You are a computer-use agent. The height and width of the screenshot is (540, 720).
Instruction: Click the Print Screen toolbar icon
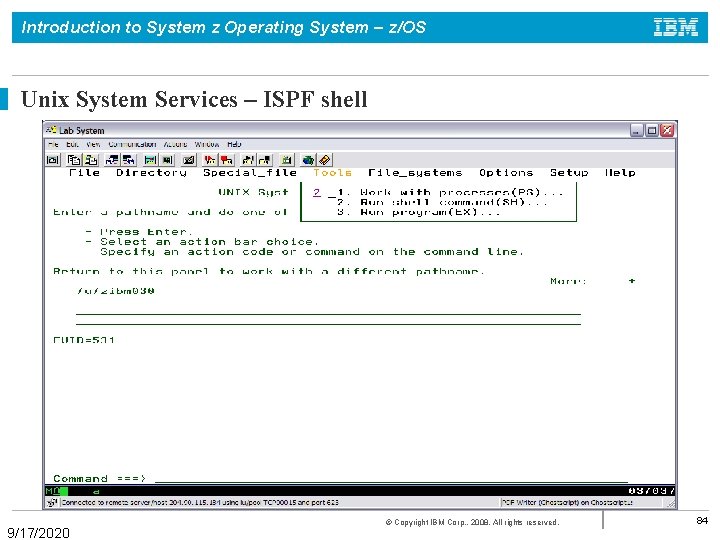pyautogui.click(x=53, y=160)
